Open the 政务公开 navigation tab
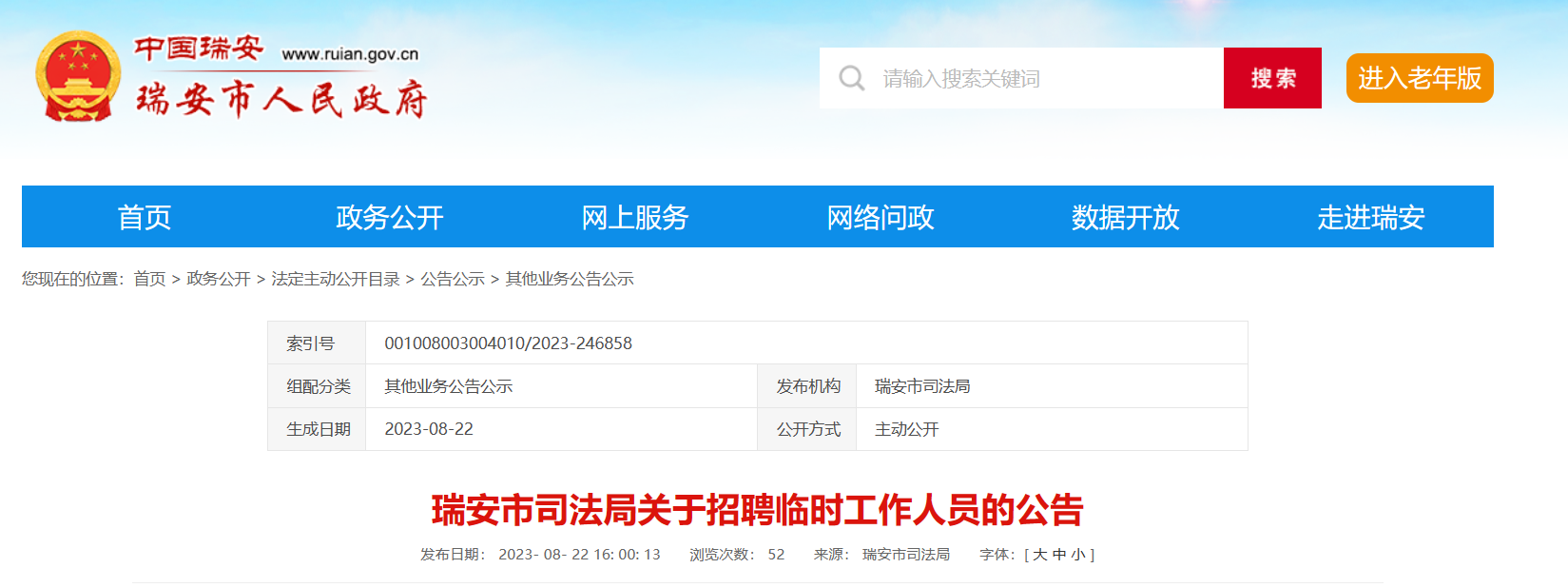Image resolution: width=1568 pixels, height=588 pixels. [390, 217]
